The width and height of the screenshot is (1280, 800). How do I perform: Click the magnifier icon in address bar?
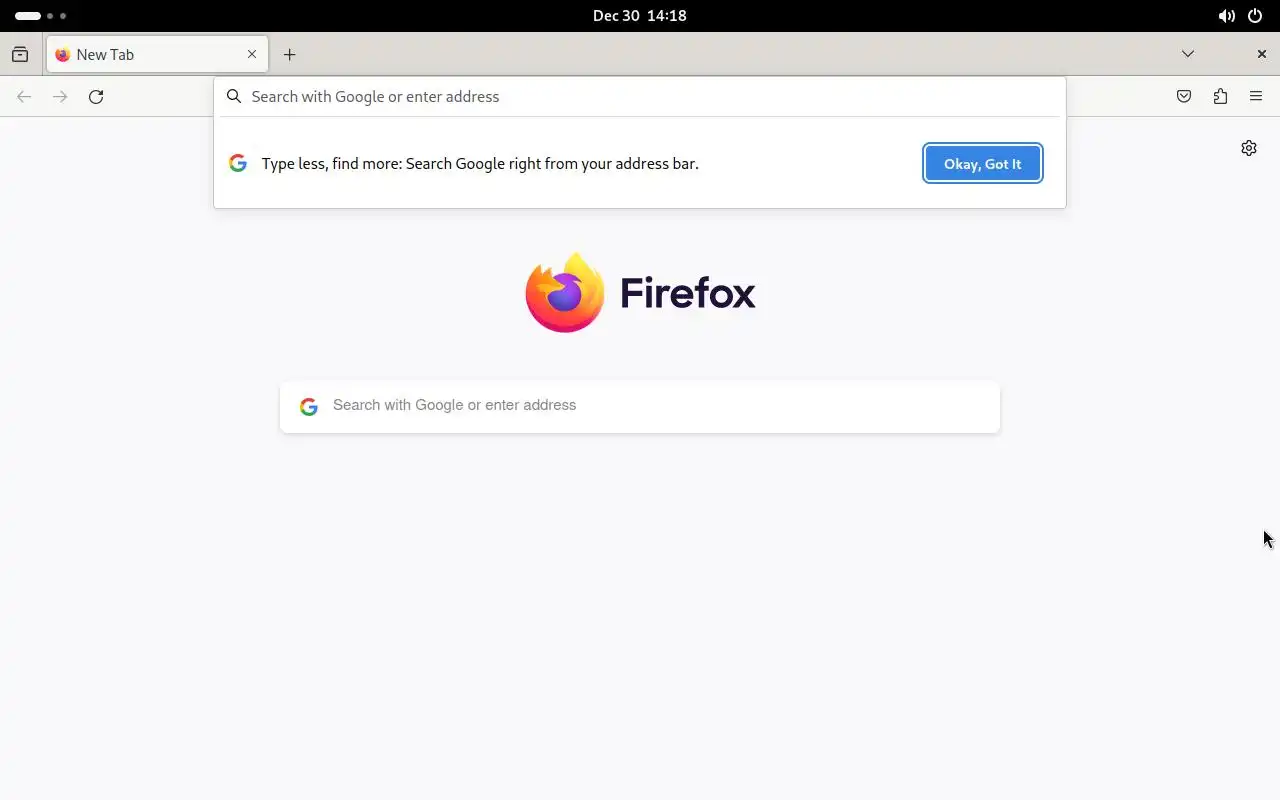tap(234, 97)
